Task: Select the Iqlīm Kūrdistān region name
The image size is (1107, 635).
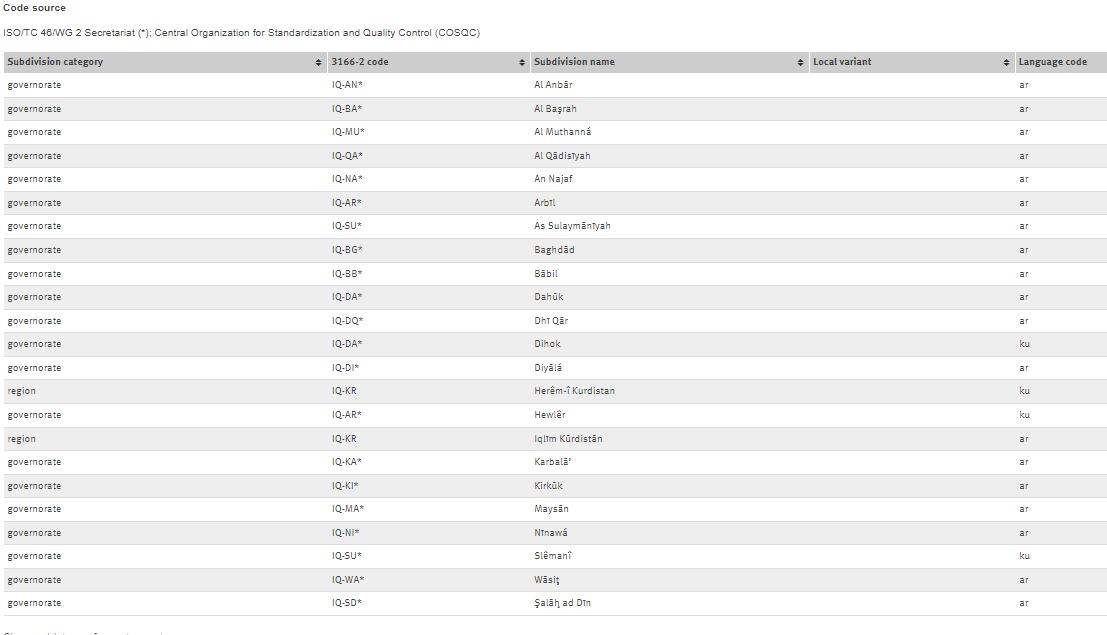Action: pos(568,439)
